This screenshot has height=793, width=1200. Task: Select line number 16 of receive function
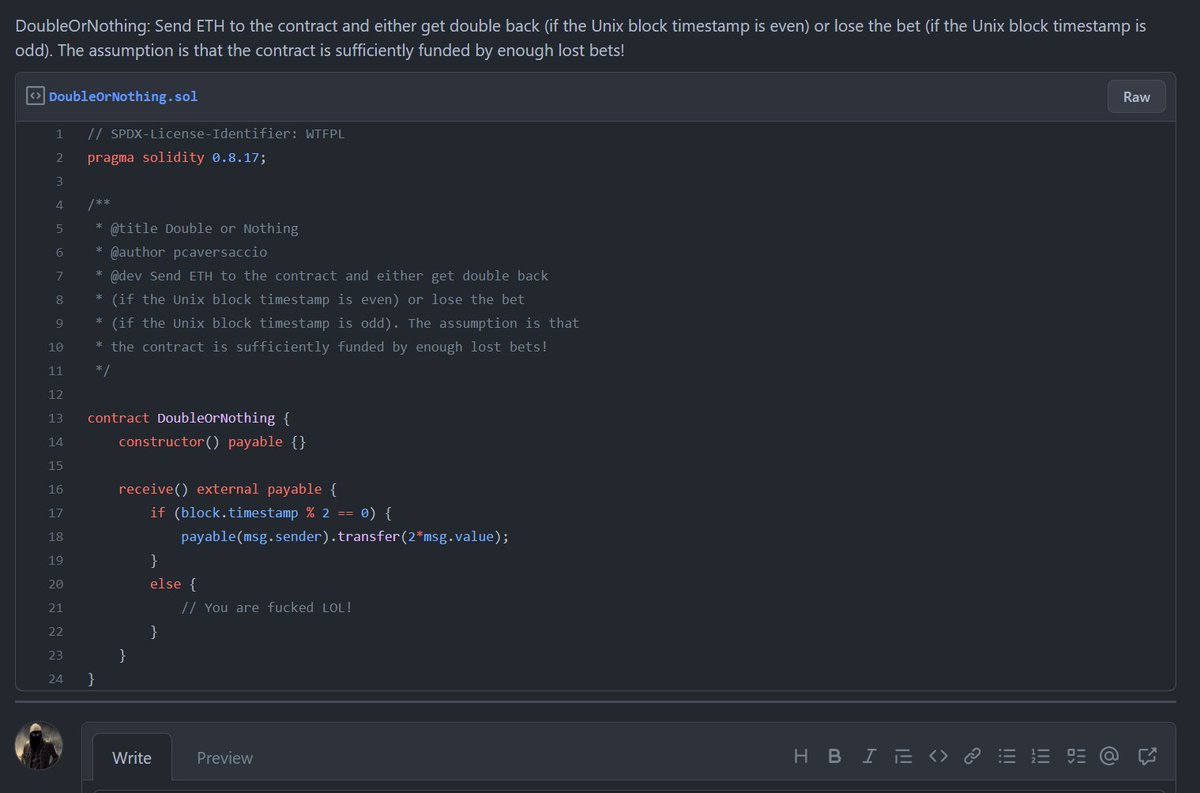click(x=56, y=489)
